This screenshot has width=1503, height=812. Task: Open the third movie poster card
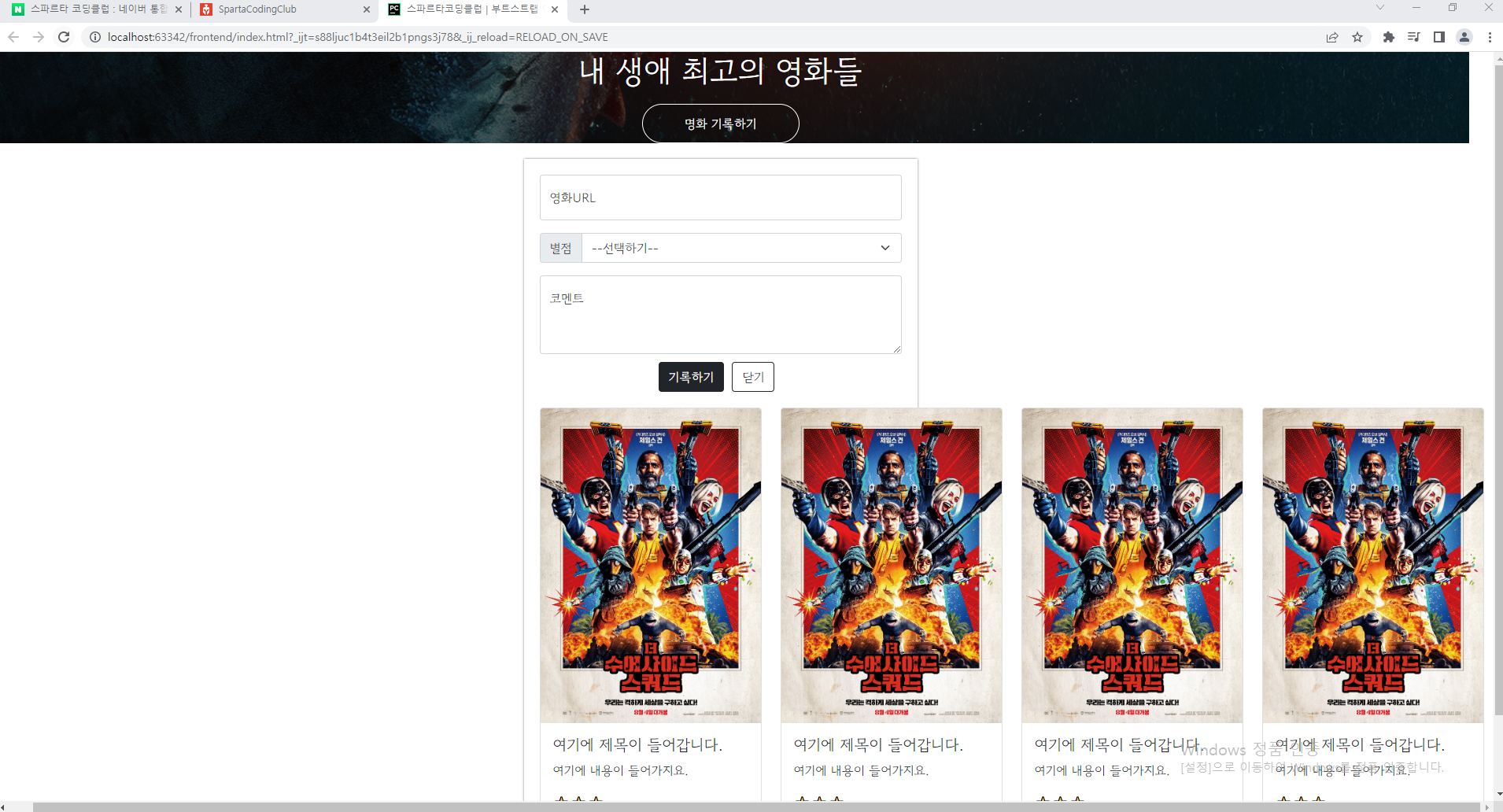pyautogui.click(x=1132, y=565)
